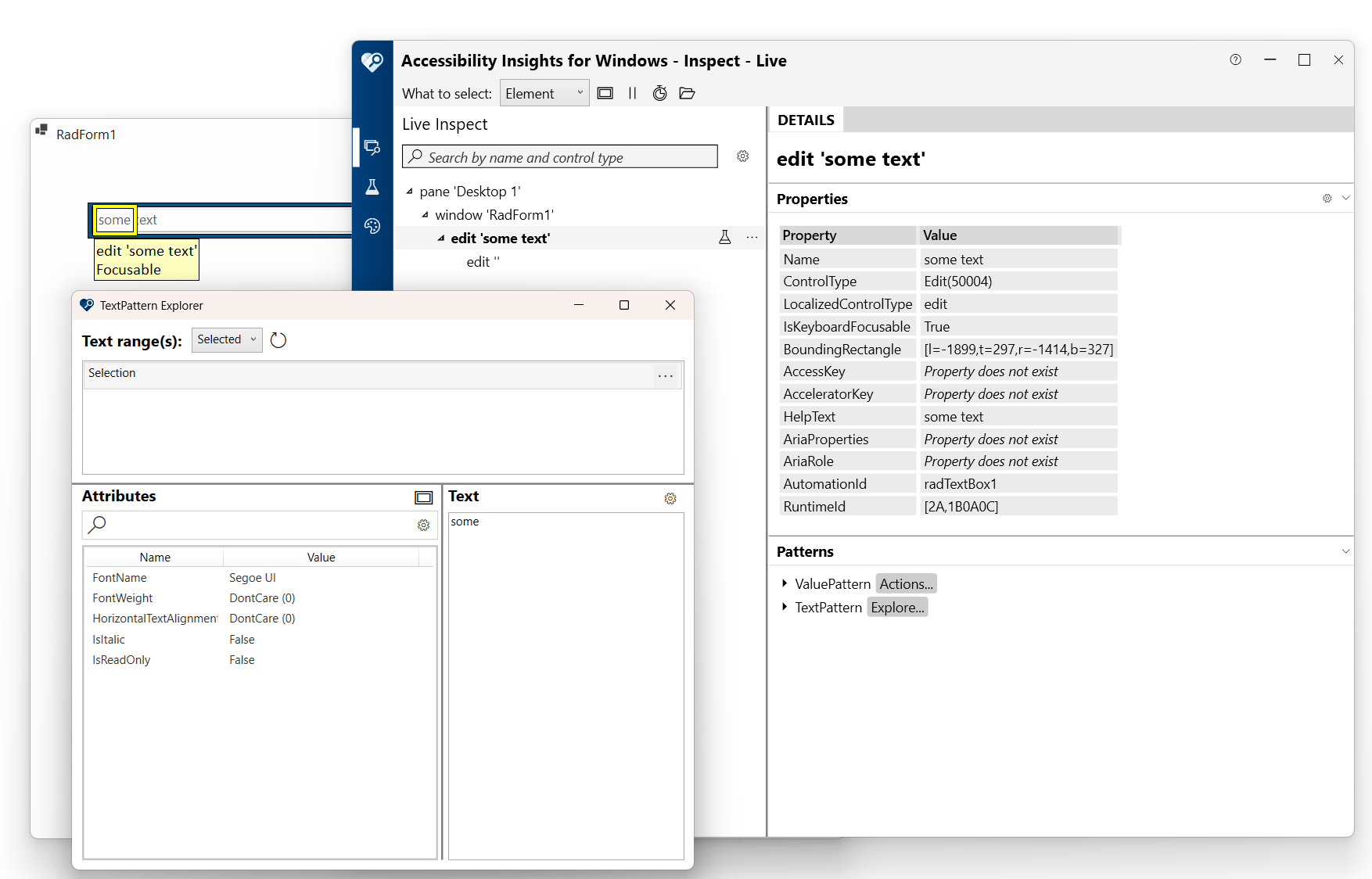Open the Test (beaker) sidebar icon
1372x879 pixels.
[373, 187]
